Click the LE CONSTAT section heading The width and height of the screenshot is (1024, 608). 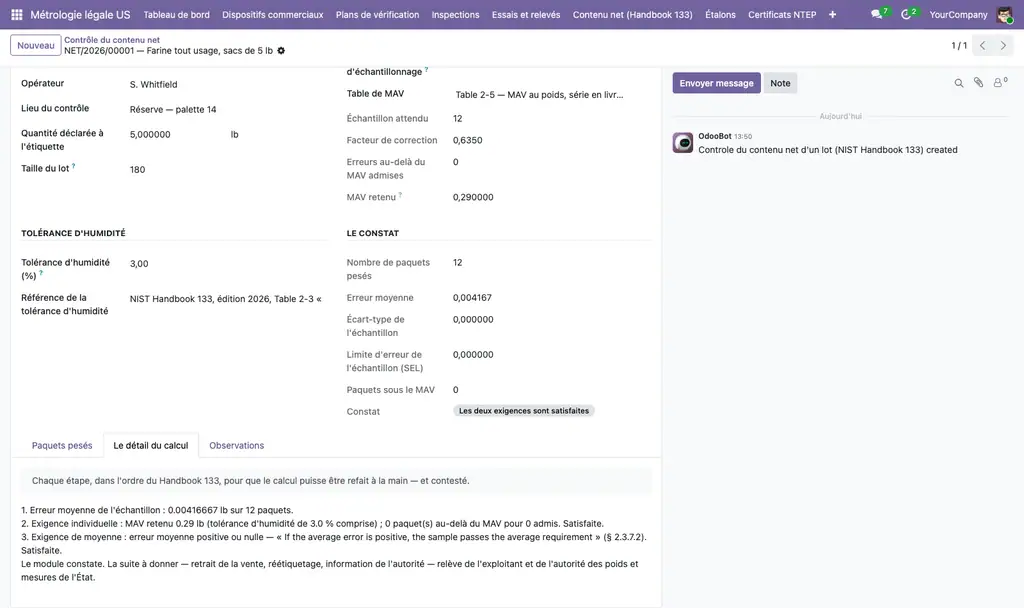pyautogui.click(x=373, y=233)
